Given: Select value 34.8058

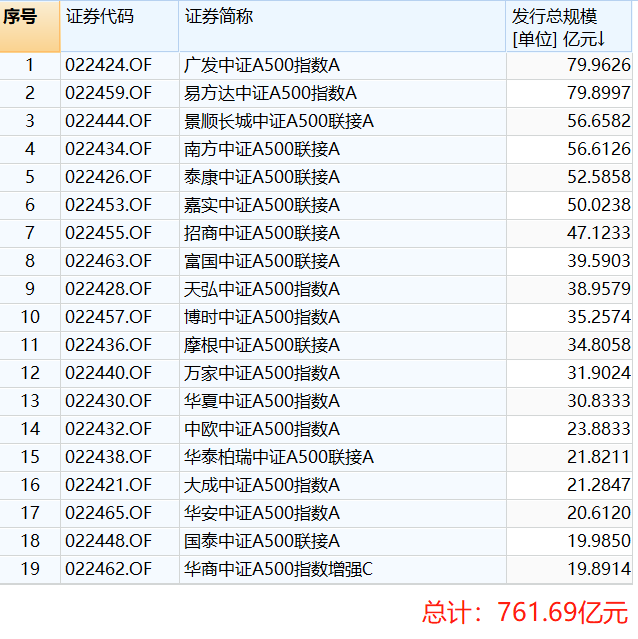Looking at the screenshot, I should click(x=569, y=345).
